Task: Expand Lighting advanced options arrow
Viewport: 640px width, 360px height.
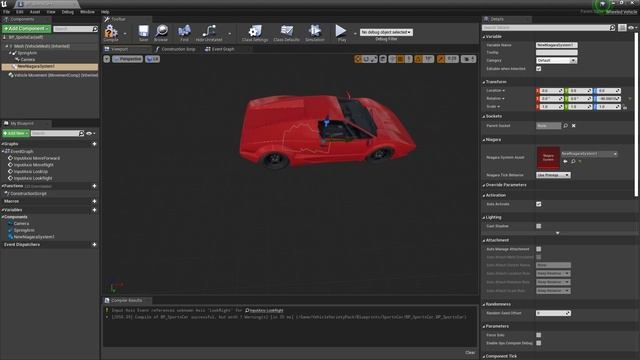Action: 558,233
